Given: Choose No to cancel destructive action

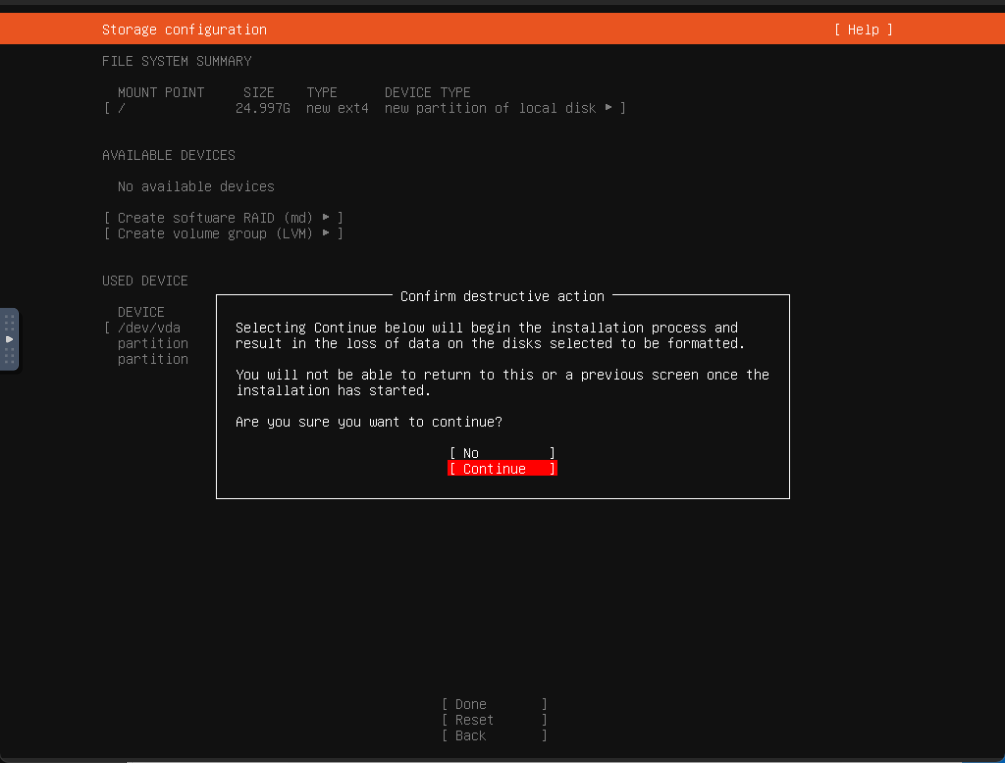Looking at the screenshot, I should (x=502, y=453).
